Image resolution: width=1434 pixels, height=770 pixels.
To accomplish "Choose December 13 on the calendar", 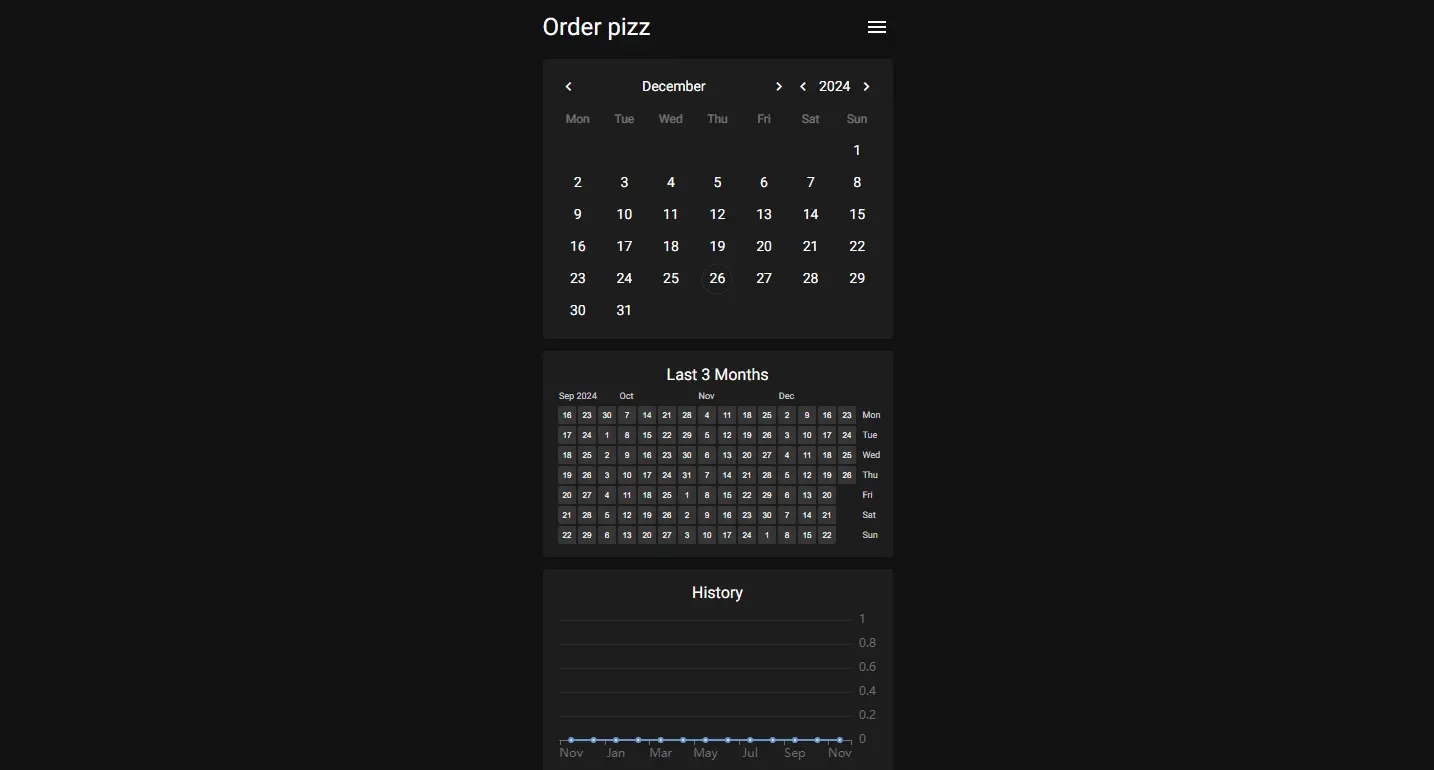I will tap(764, 214).
